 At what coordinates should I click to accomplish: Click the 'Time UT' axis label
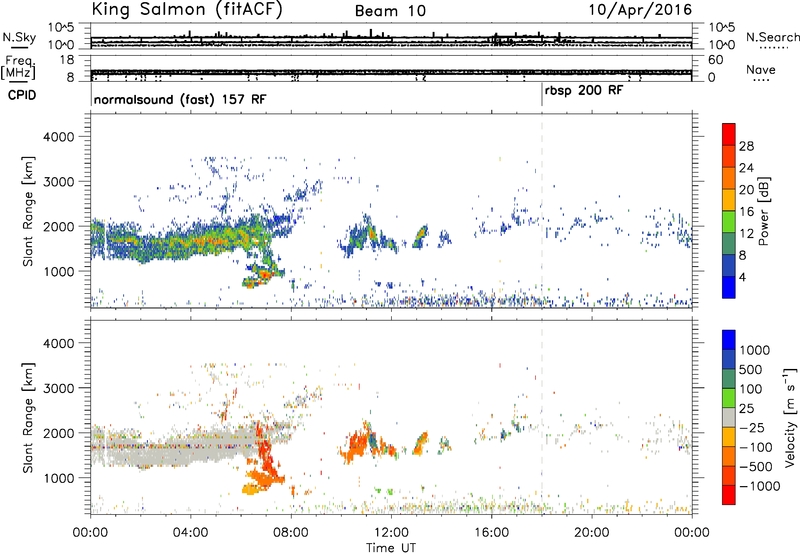pos(391,548)
